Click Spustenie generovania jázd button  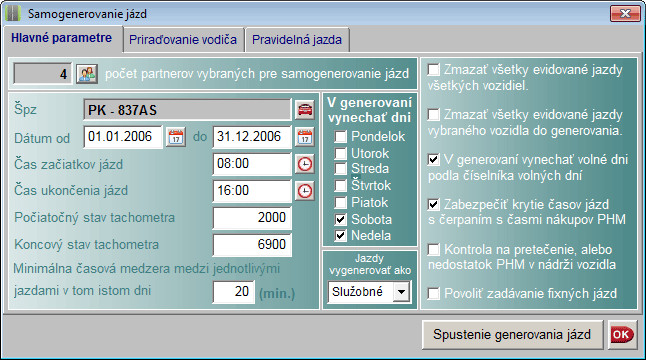512,334
